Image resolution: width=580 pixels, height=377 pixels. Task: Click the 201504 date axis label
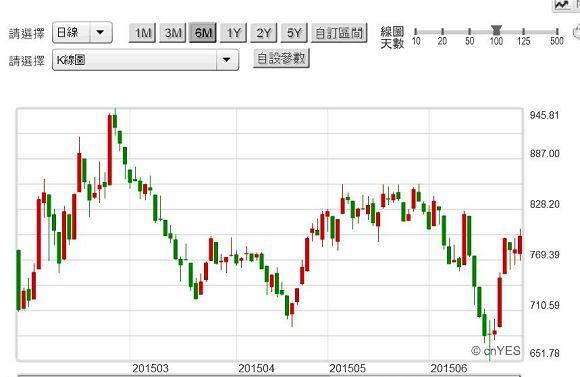[x=256, y=368]
